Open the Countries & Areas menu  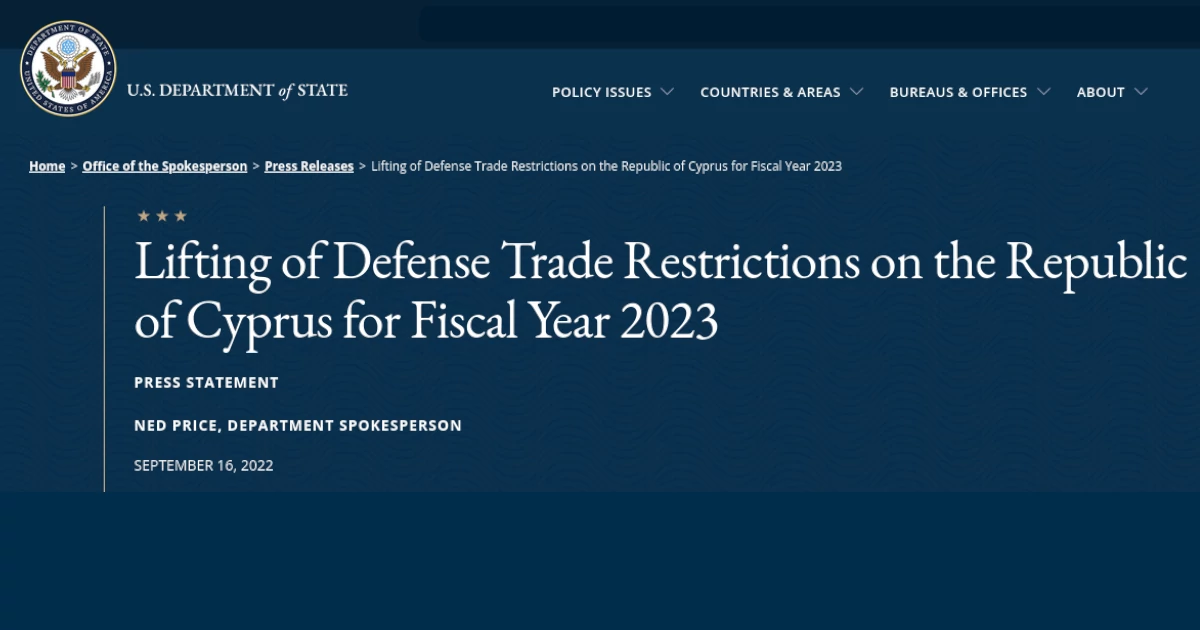pos(770,92)
